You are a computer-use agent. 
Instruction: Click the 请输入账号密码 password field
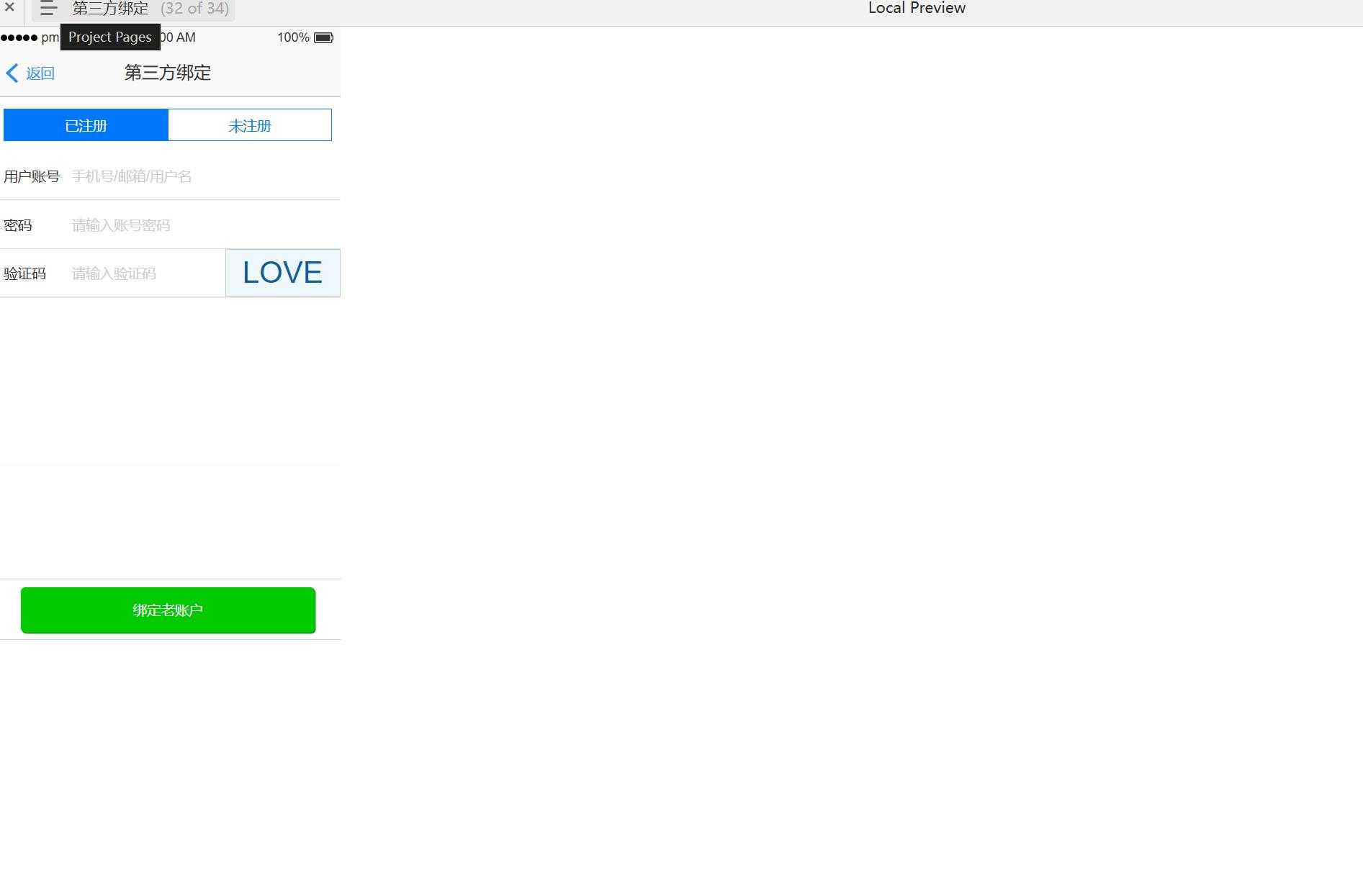tap(202, 225)
